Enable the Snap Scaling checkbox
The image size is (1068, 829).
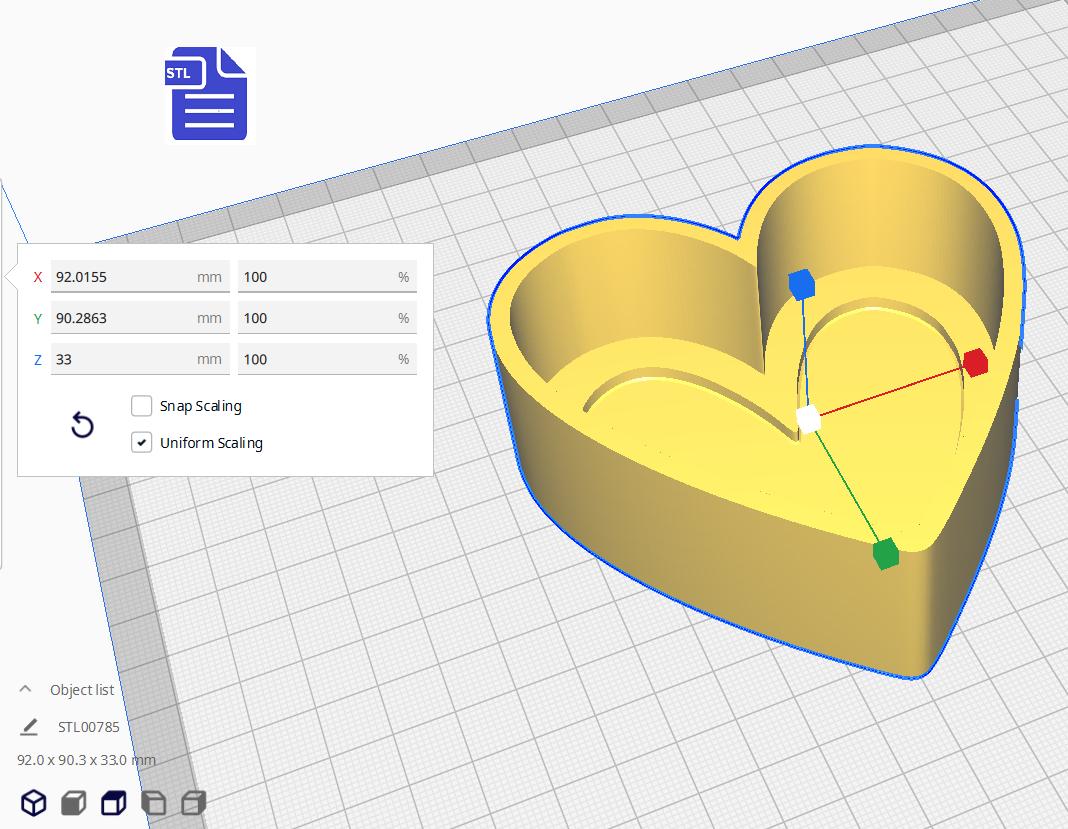[141, 405]
